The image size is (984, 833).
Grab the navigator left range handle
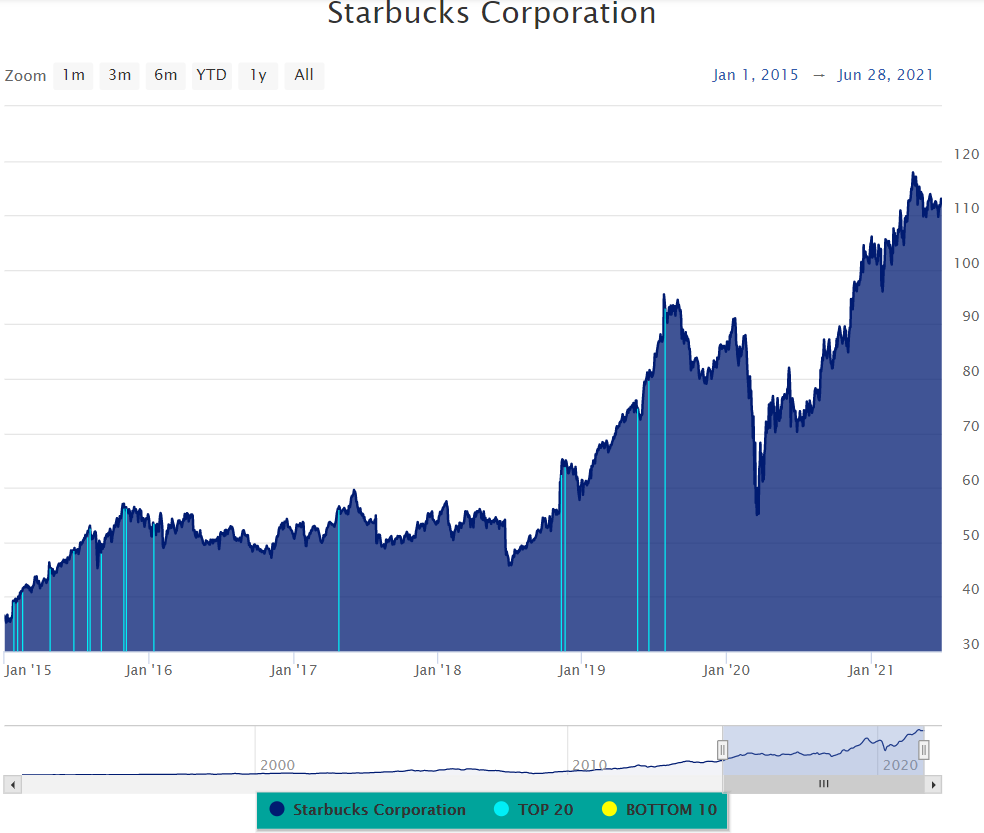click(x=722, y=750)
